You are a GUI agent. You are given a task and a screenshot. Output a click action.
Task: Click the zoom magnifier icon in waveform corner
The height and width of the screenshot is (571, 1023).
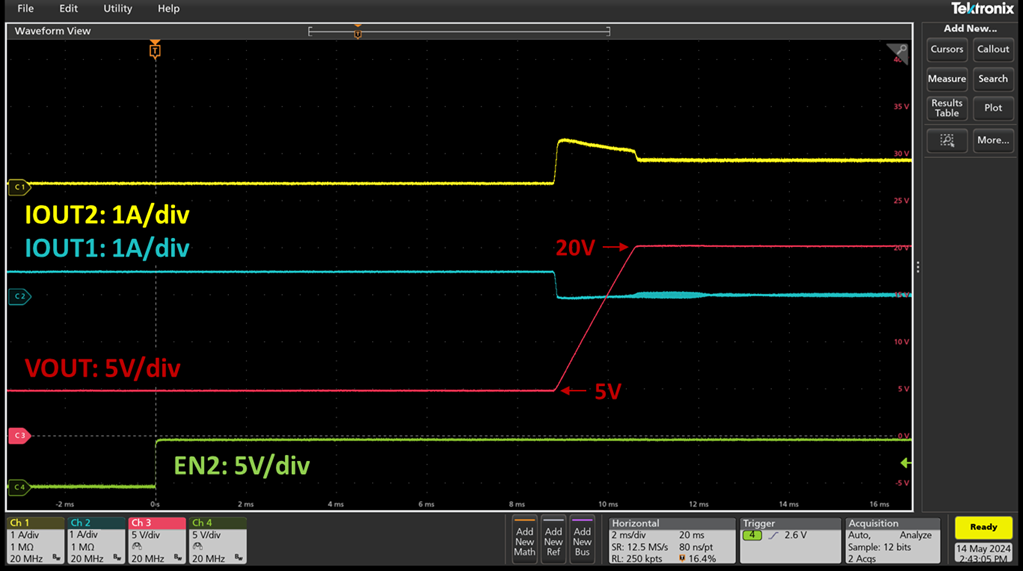tap(897, 53)
